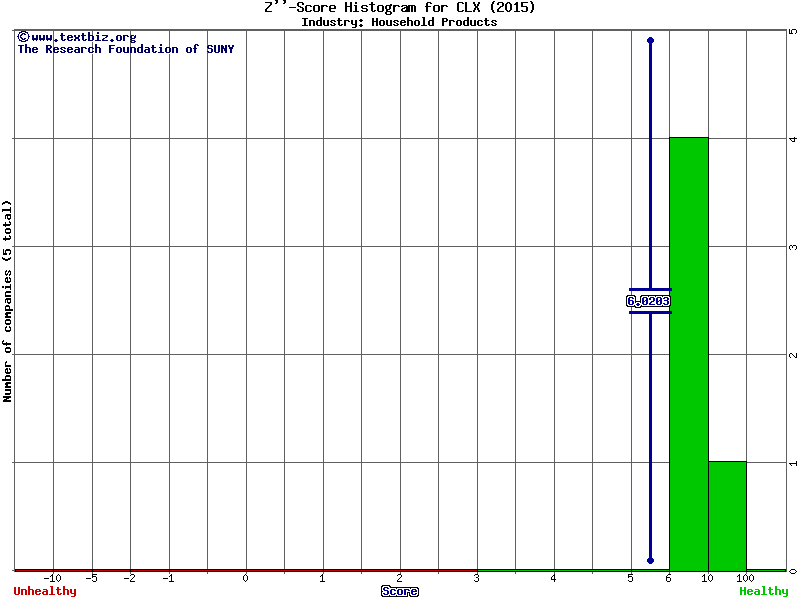Click the right y-axis tick label 2
Screen dimensions: 800x600
pos(793,355)
